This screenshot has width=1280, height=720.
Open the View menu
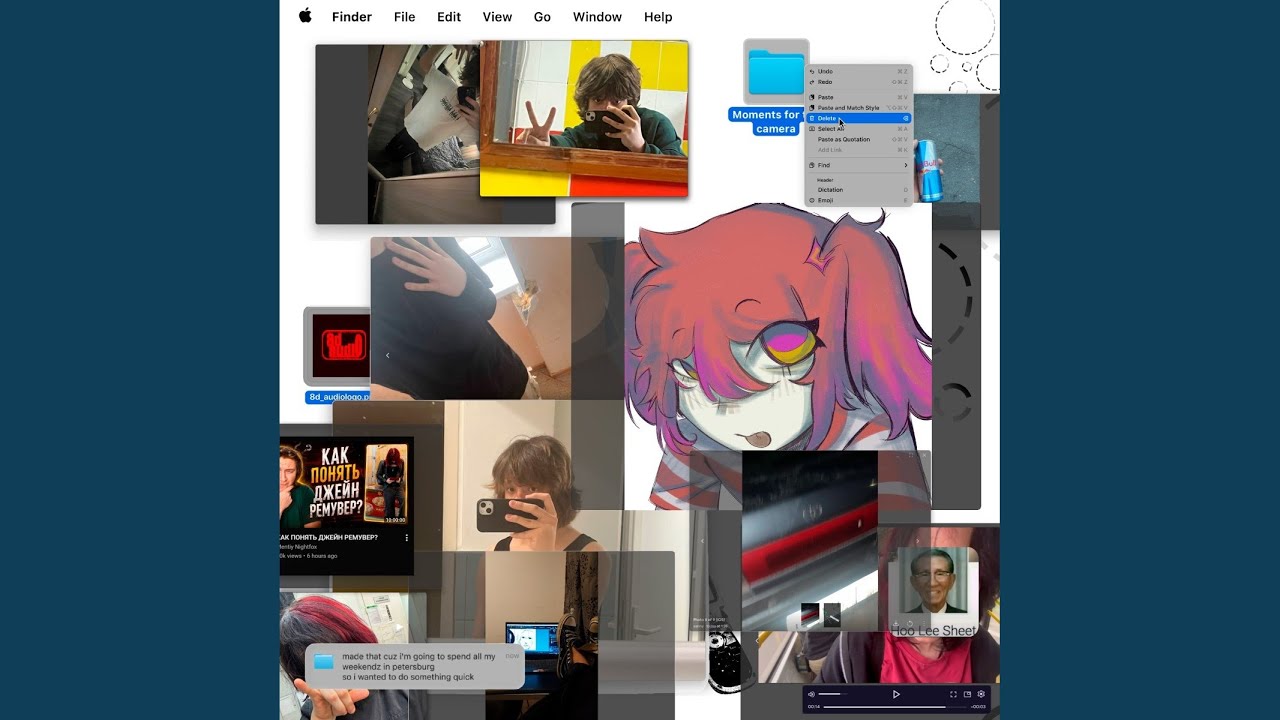pyautogui.click(x=497, y=17)
